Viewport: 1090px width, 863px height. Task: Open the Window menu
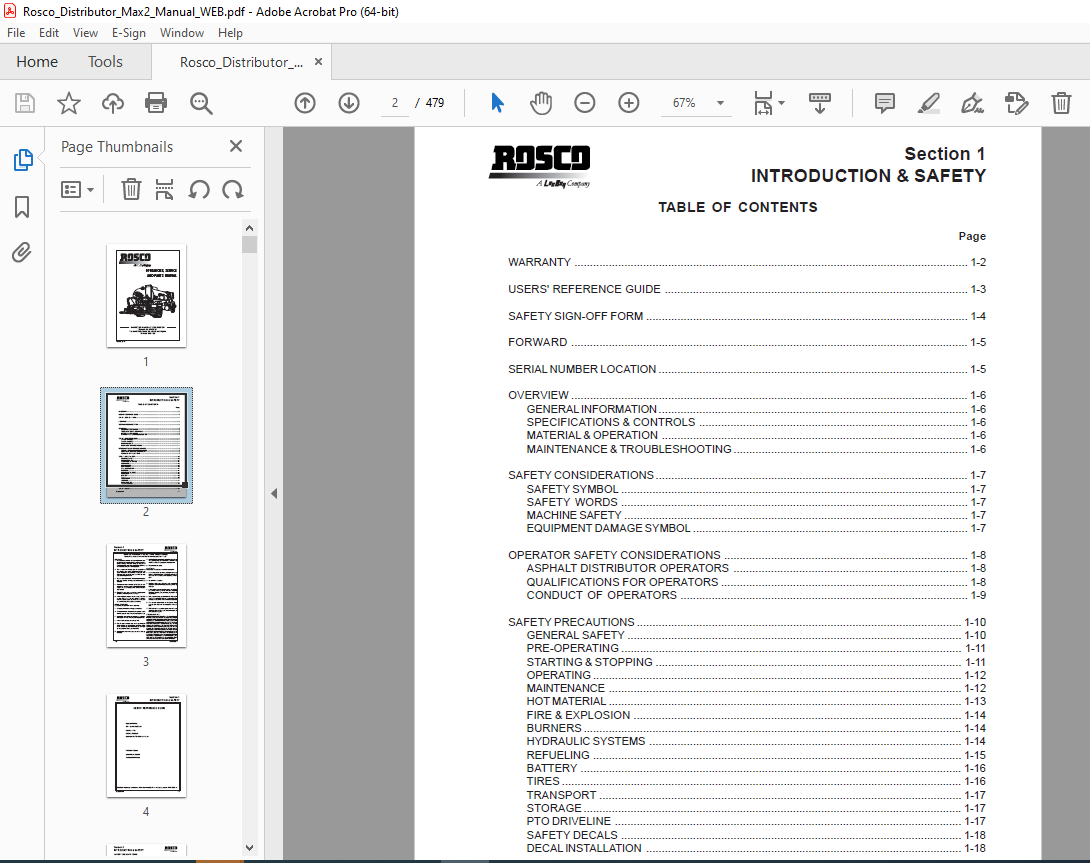pos(181,33)
